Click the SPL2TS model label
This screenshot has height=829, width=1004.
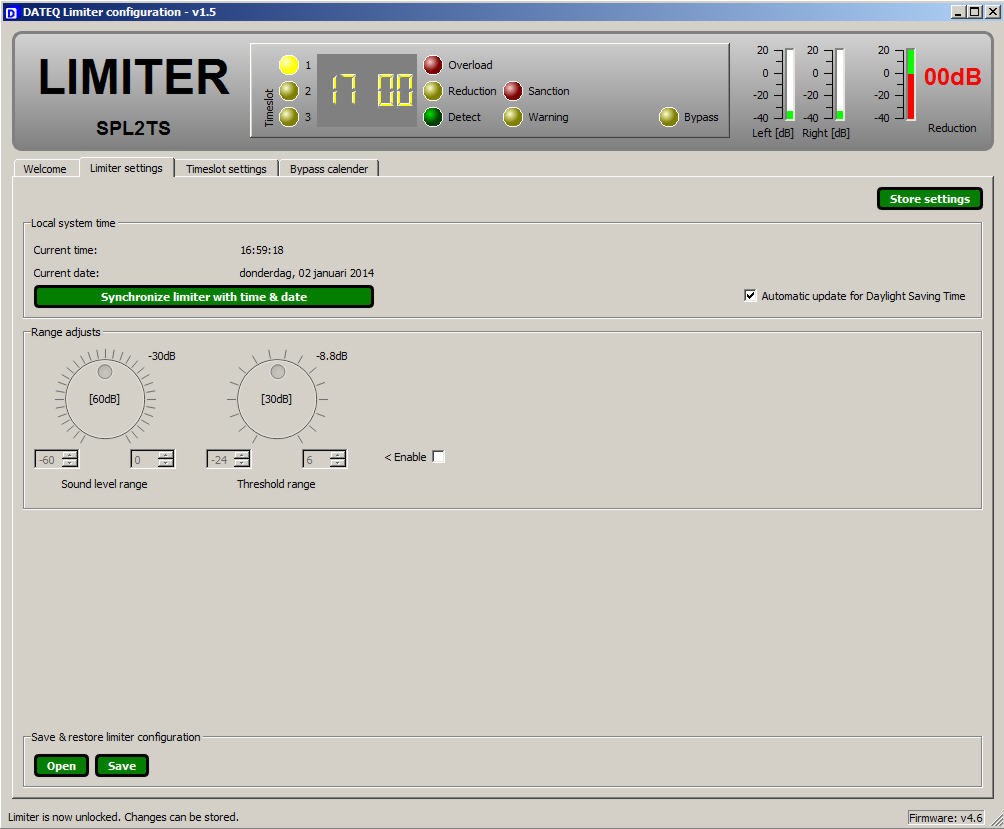click(133, 128)
